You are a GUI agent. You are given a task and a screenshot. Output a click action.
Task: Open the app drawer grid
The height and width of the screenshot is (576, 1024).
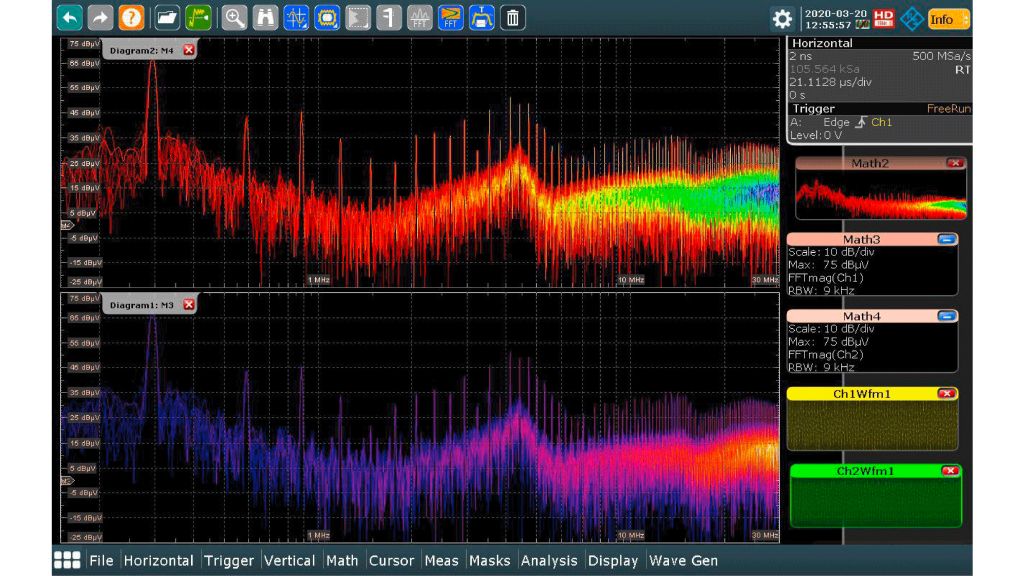click(x=65, y=561)
